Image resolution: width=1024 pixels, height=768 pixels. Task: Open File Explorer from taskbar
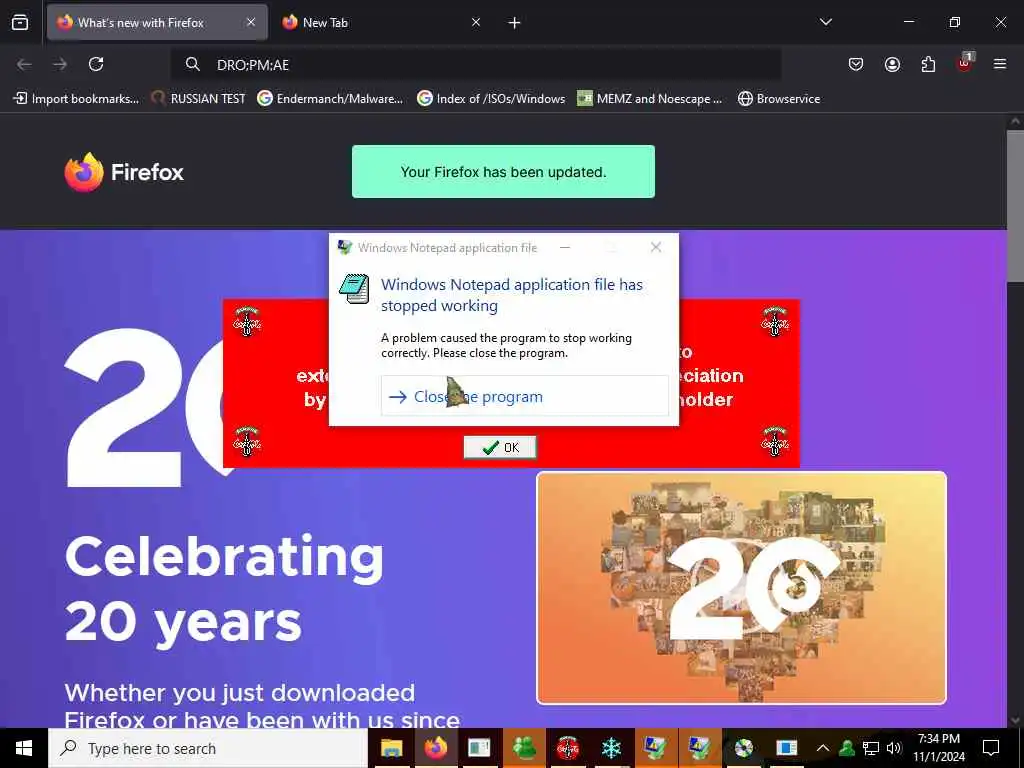tap(391, 748)
